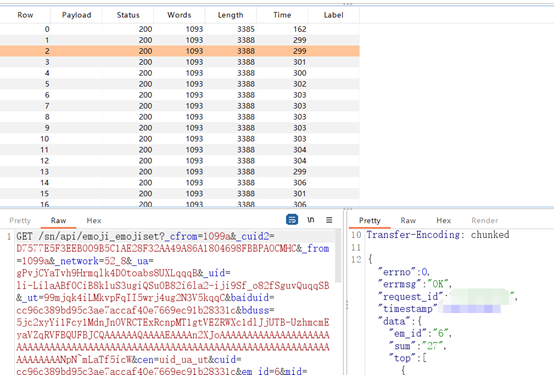Select result row number 11
This screenshot has width=554, height=375.
180,150
